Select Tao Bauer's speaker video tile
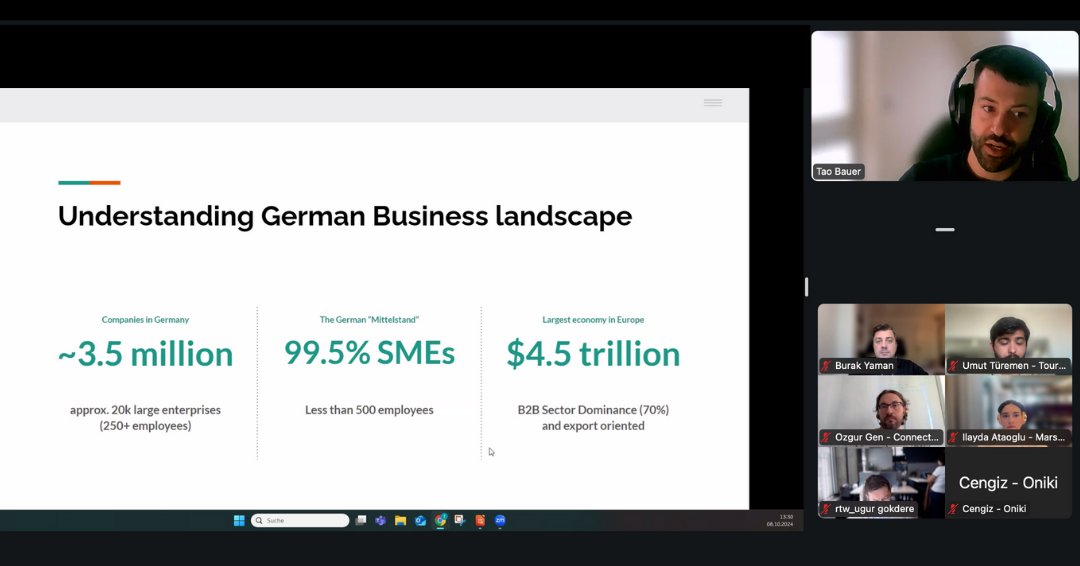This screenshot has height=566, width=1080. (x=945, y=106)
